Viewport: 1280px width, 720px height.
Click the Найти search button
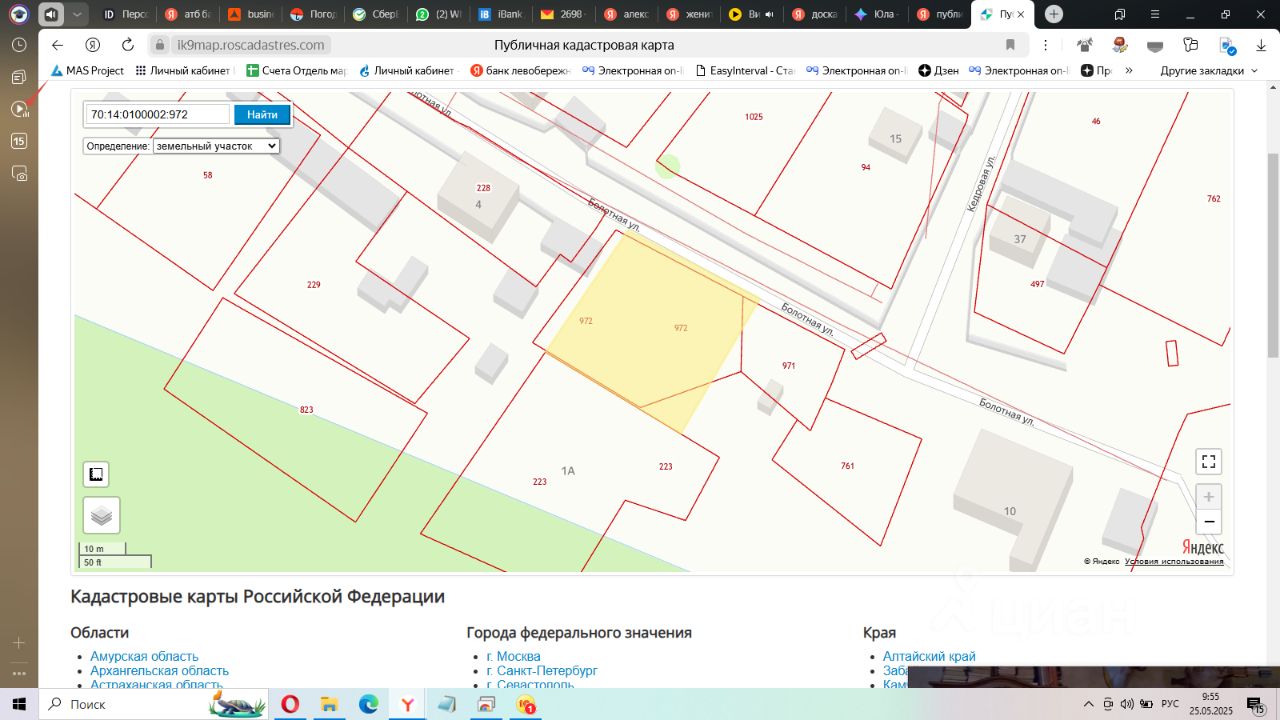point(262,115)
